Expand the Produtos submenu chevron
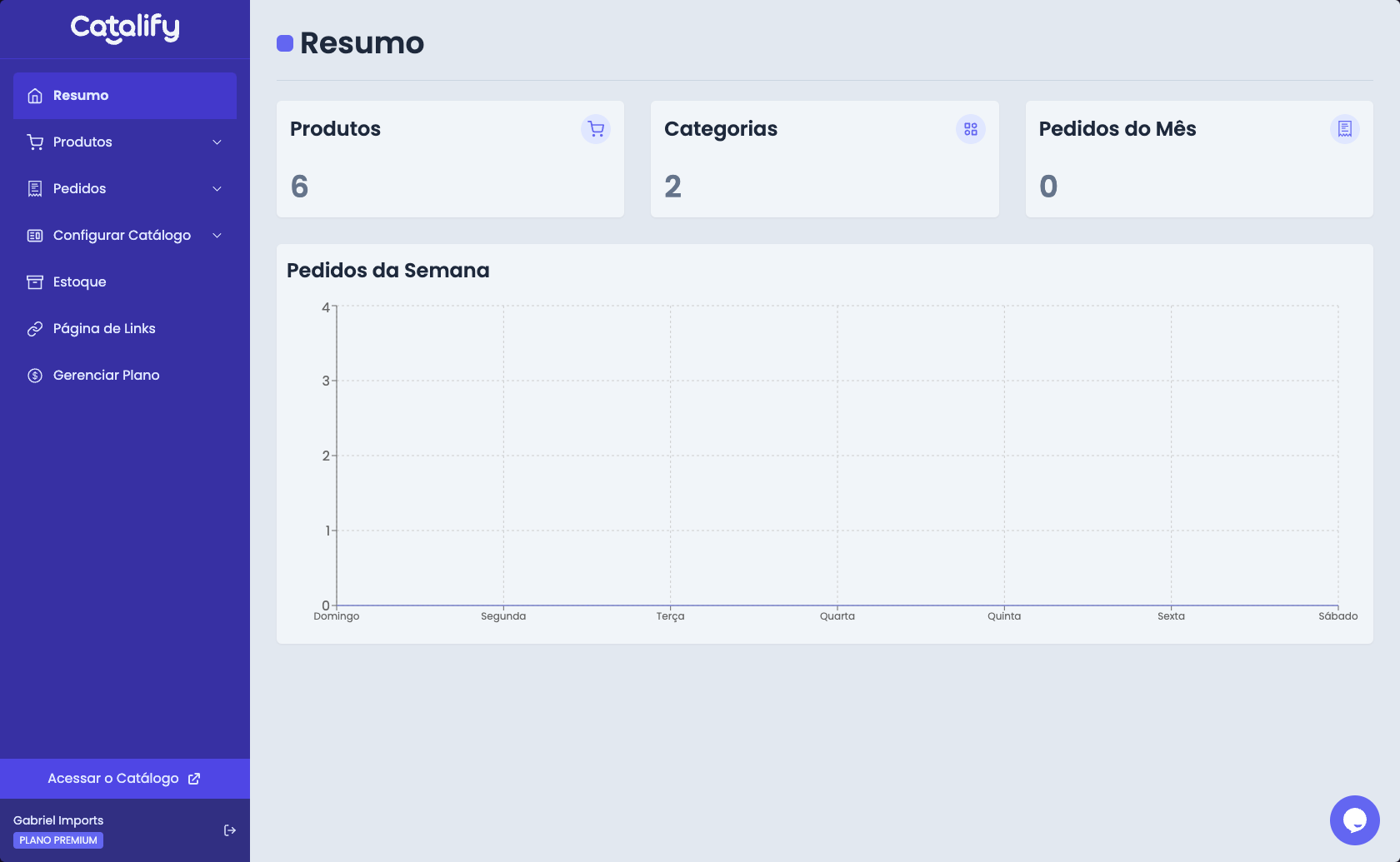The image size is (1400, 862). (217, 142)
